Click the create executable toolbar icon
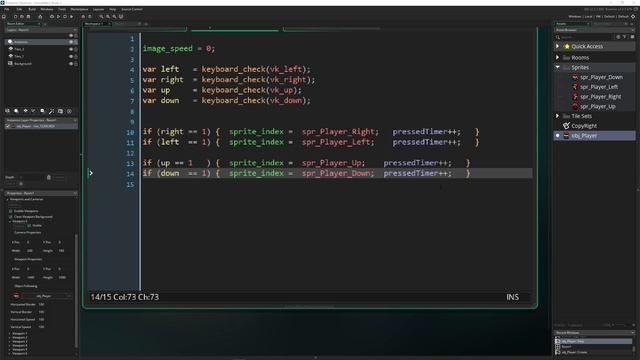The width and height of the screenshot is (640, 360). pyautogui.click(x=40, y=16)
